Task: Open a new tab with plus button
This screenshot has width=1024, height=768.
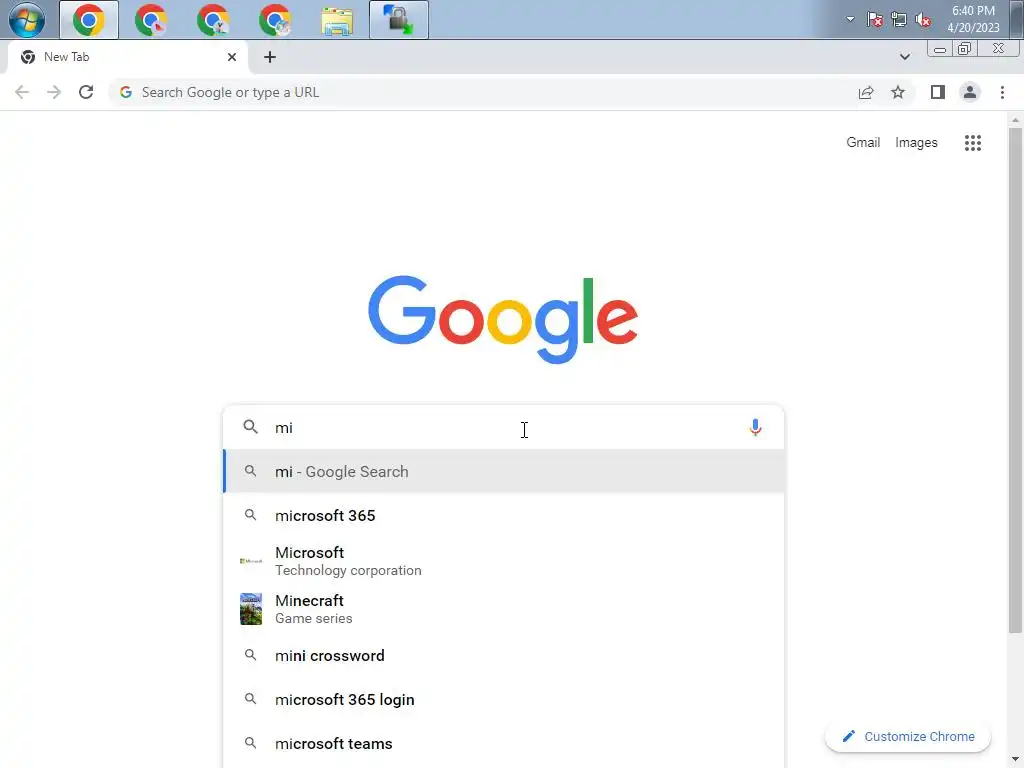Action: coord(270,57)
